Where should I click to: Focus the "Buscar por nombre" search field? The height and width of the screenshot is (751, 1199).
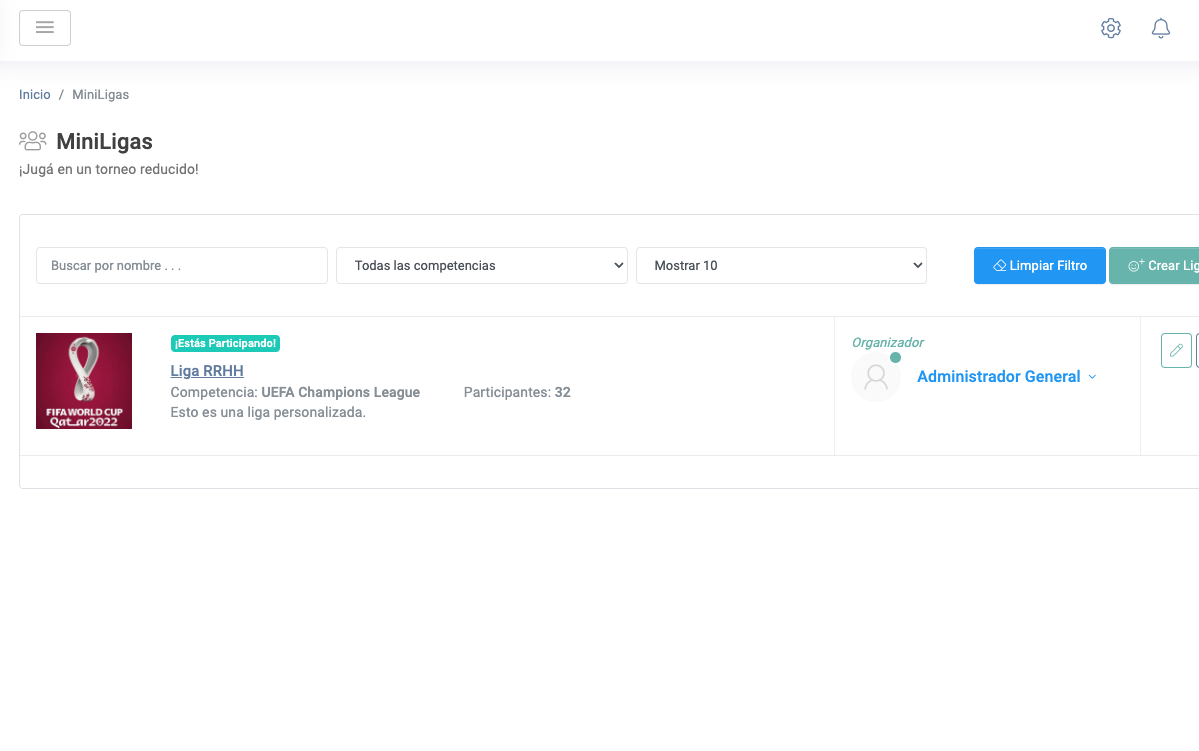182,265
